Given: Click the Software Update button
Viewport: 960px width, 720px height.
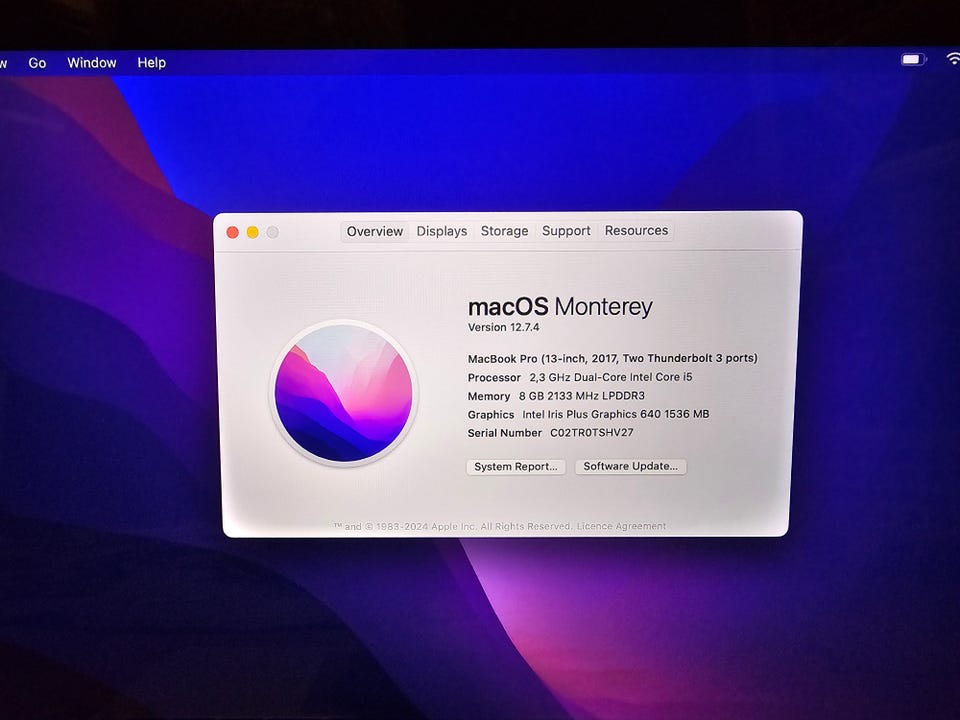Looking at the screenshot, I should (631, 466).
